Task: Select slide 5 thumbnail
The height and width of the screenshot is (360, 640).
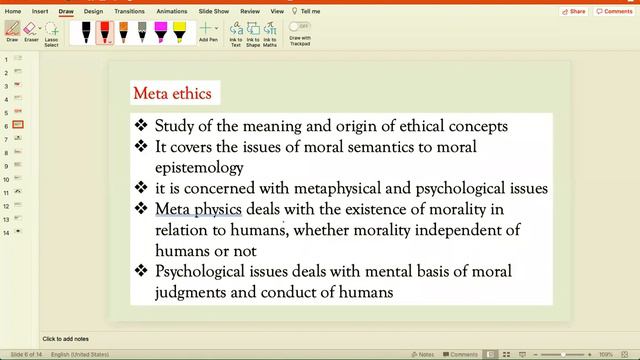Action: [x=18, y=111]
